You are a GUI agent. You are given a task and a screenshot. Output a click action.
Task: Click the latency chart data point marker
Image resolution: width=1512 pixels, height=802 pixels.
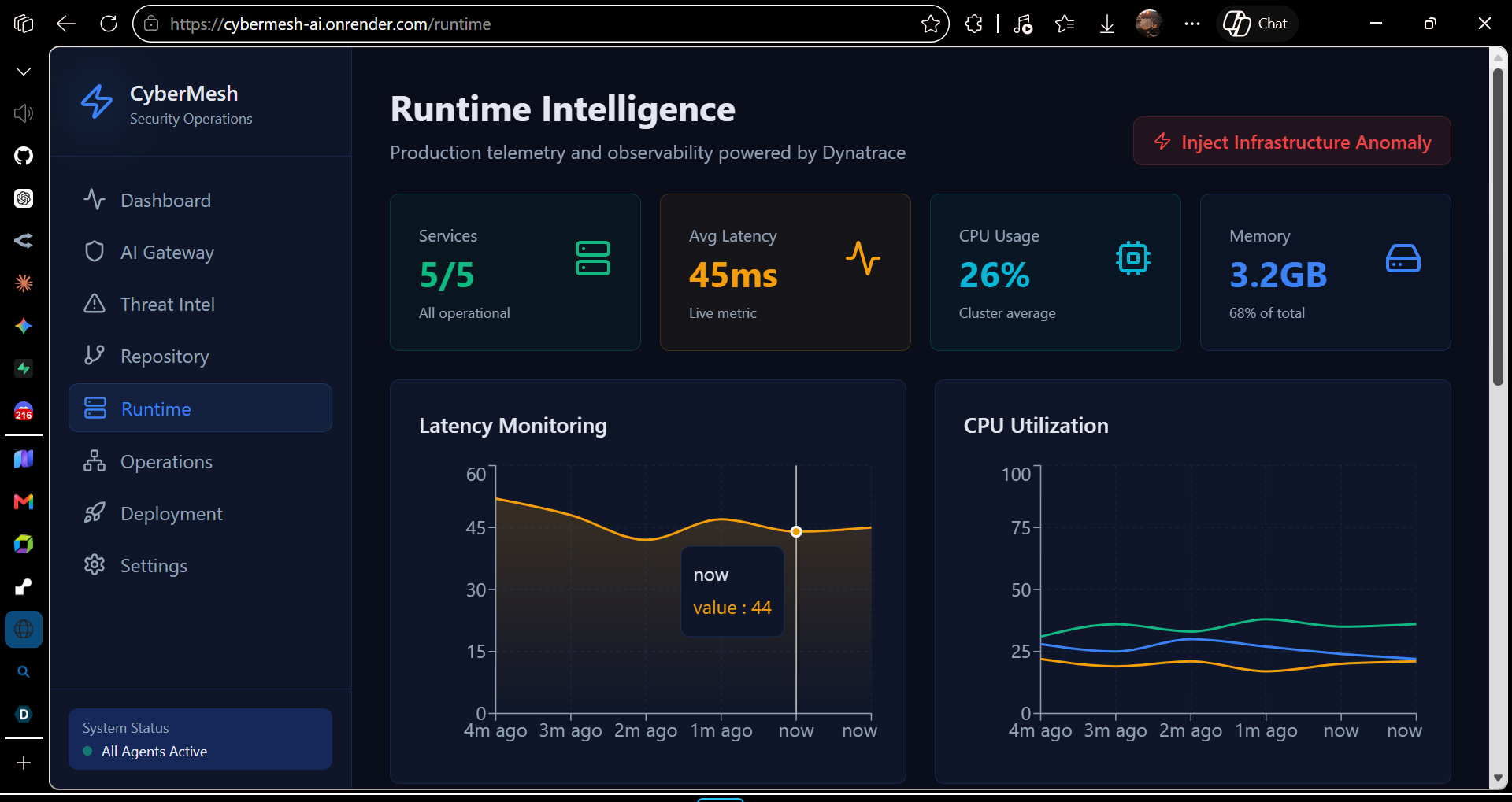796,532
